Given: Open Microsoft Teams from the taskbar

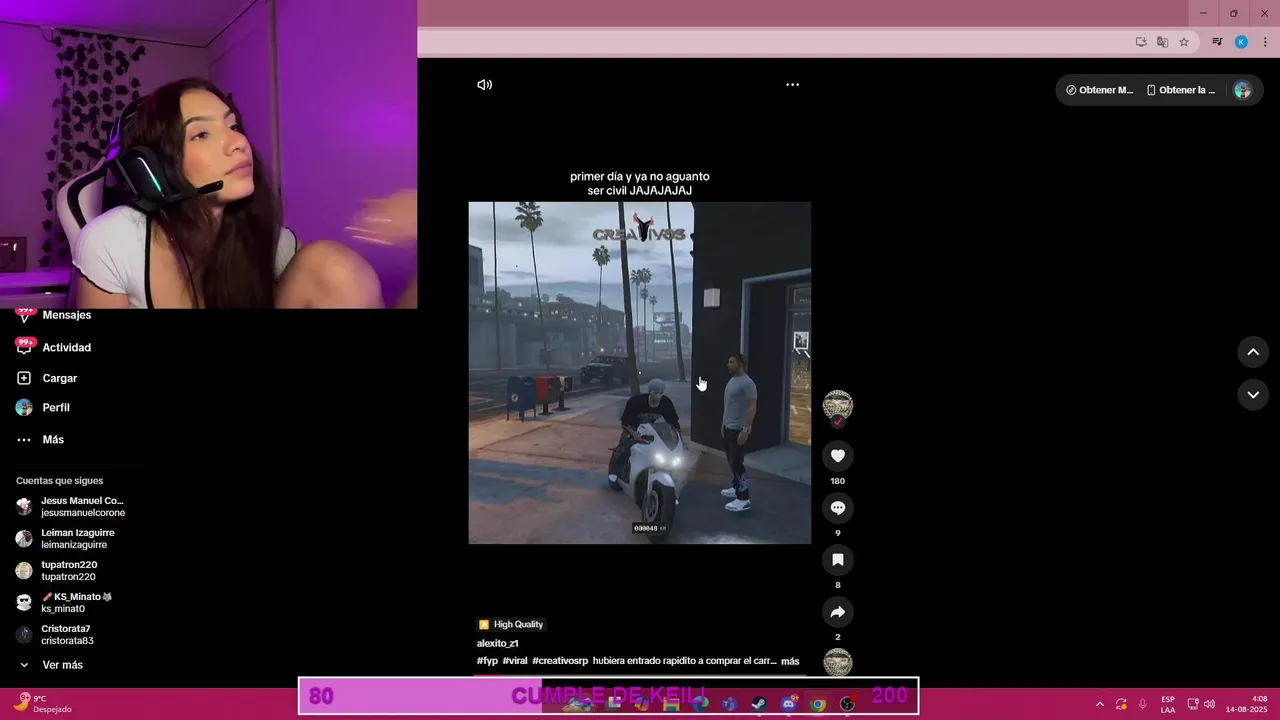Looking at the screenshot, I should 729,704.
